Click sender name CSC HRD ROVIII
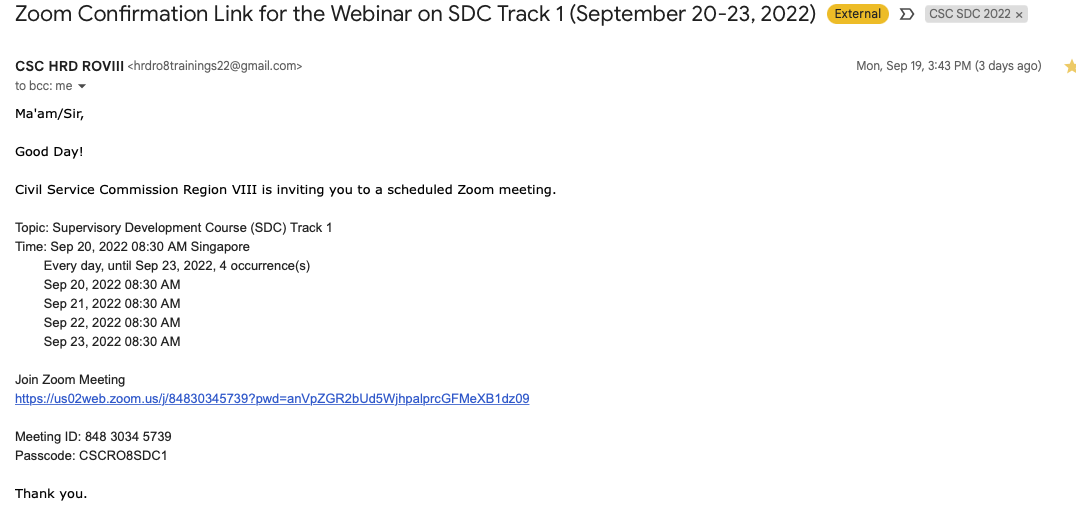Screen dimensions: 1076x526 click(x=69, y=66)
